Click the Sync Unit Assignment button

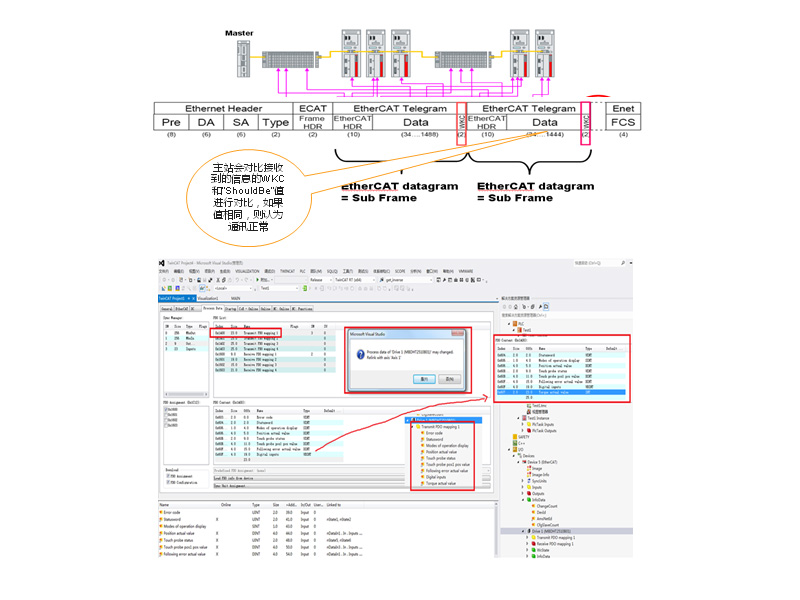(352, 486)
